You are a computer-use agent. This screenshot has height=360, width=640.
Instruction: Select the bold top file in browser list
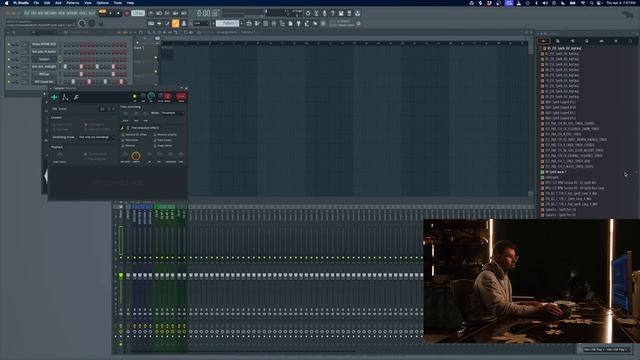562,48
